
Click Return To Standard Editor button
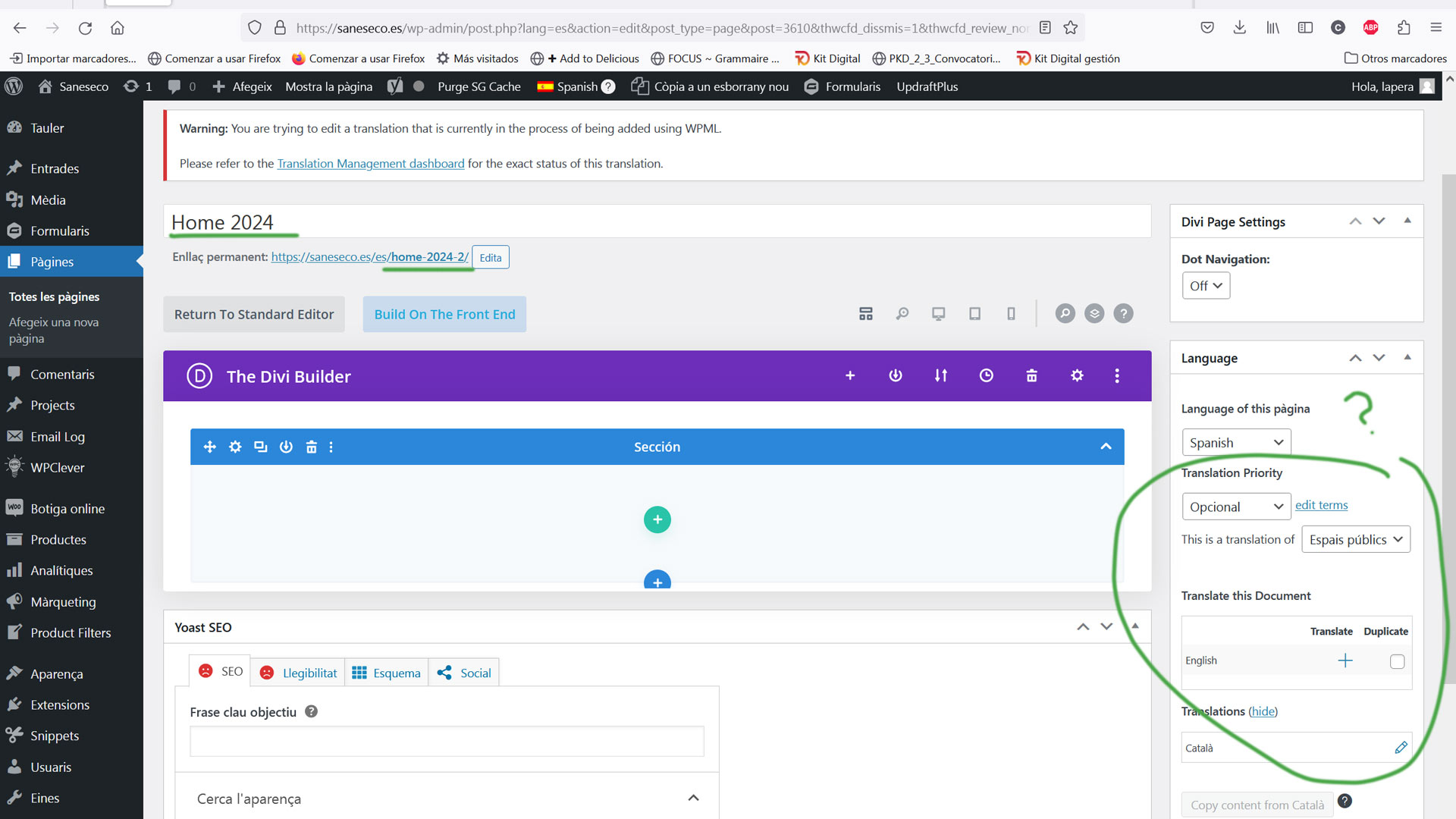tap(254, 314)
